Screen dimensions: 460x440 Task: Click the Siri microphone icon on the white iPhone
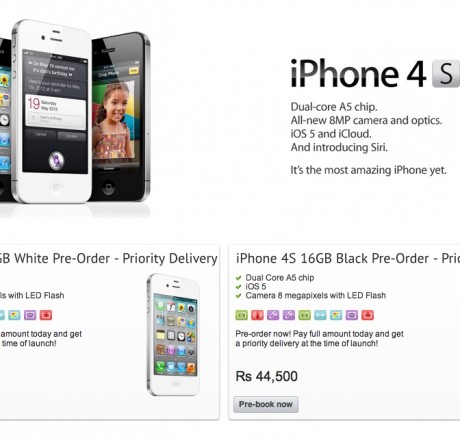(x=56, y=160)
